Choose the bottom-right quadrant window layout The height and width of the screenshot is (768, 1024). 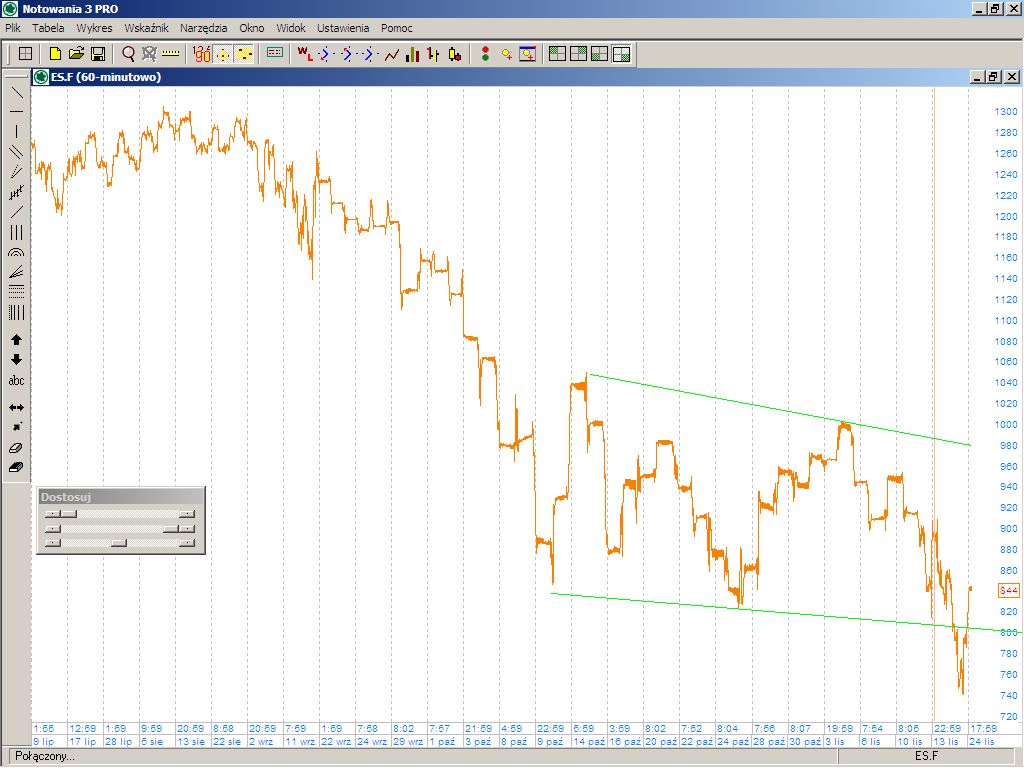pyautogui.click(x=621, y=54)
